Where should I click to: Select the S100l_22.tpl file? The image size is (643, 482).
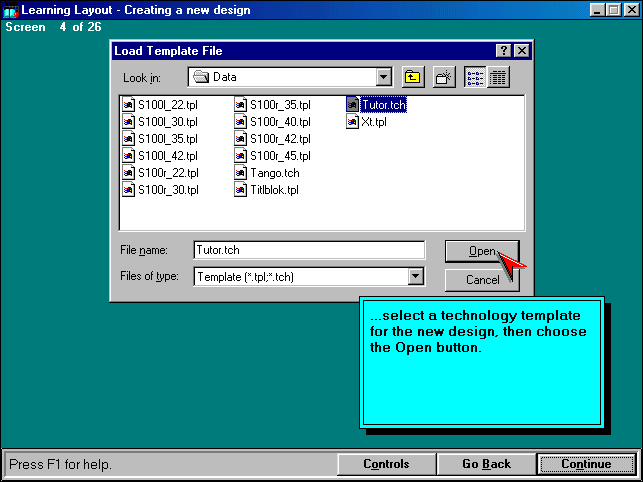coord(167,105)
